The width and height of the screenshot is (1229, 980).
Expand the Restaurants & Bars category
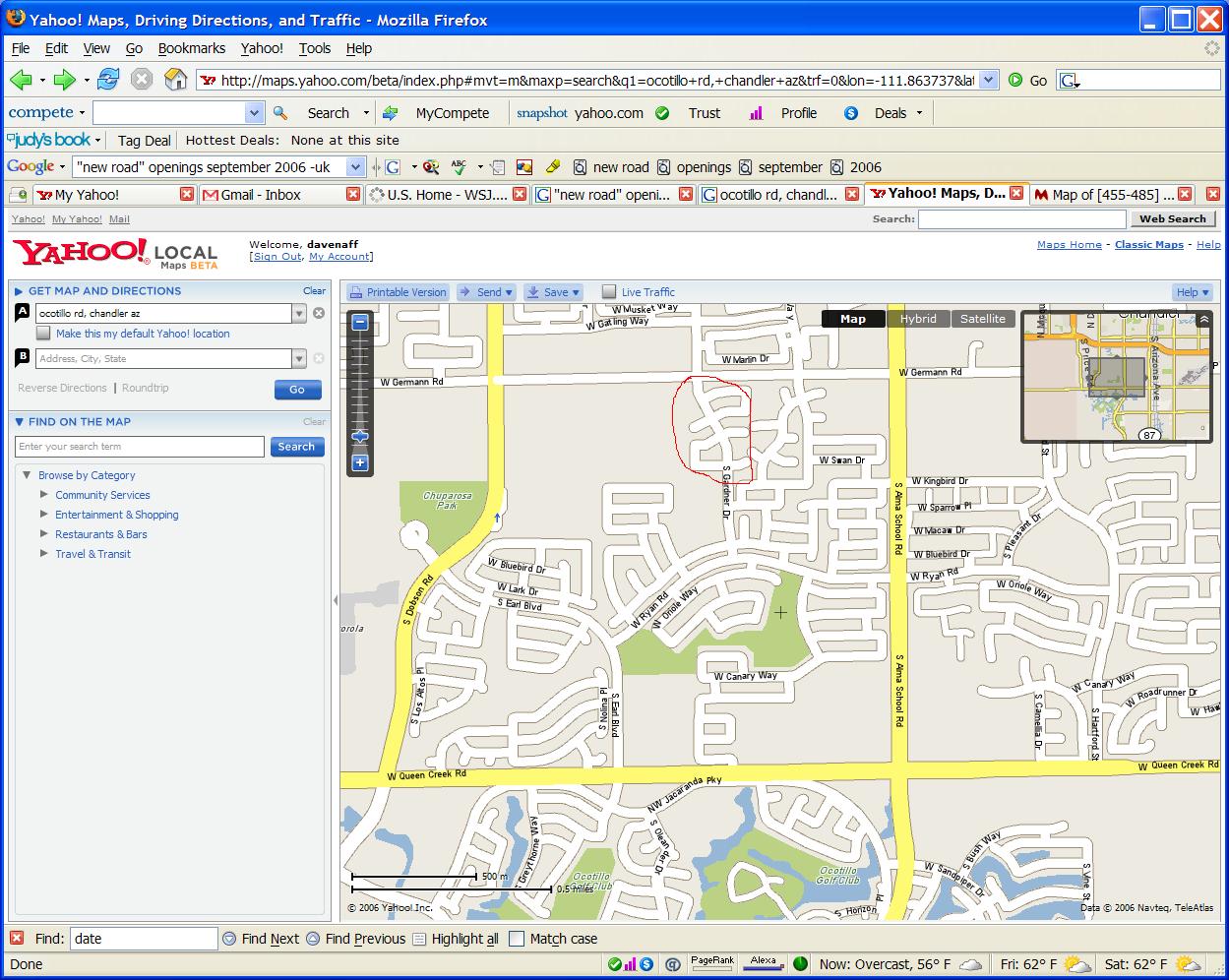point(44,533)
